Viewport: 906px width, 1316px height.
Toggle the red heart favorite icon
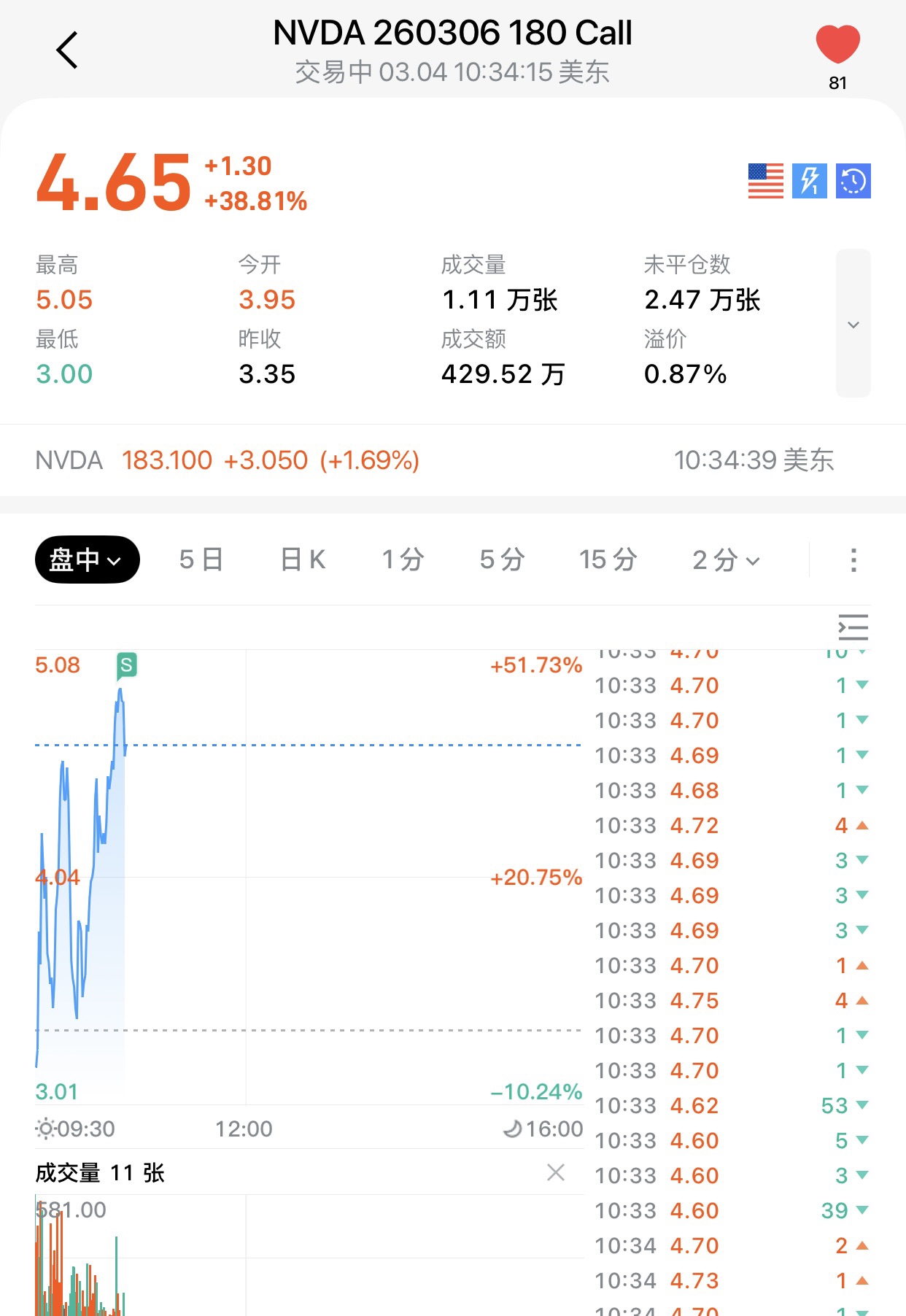tap(837, 44)
